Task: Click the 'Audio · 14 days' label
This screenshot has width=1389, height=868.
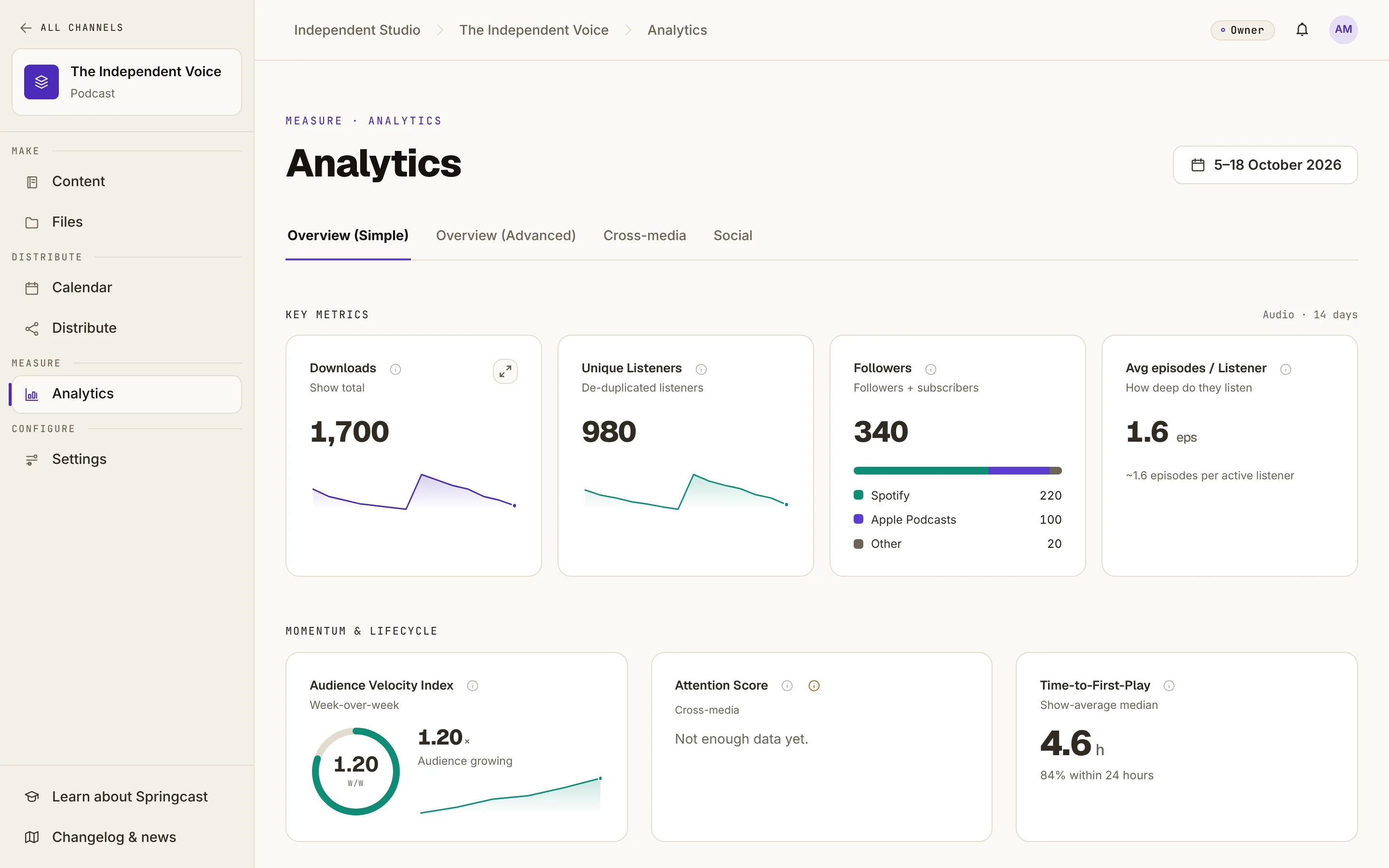Action: (x=1310, y=314)
